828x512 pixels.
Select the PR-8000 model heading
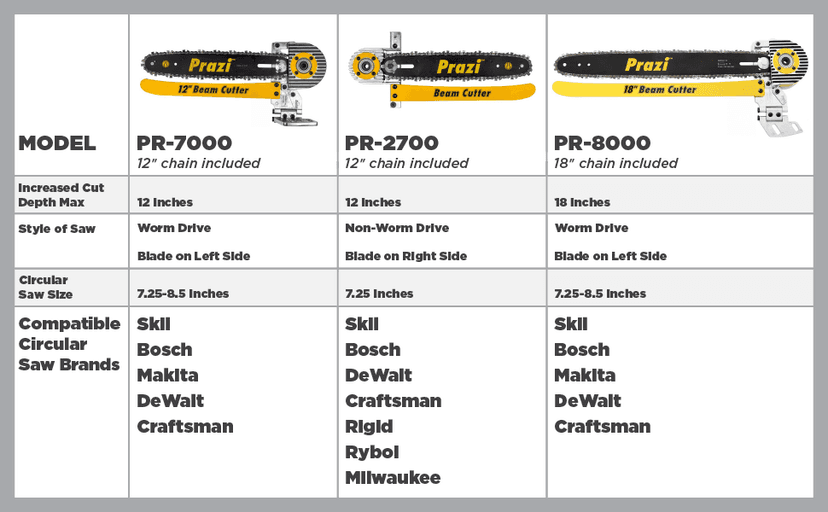[x=602, y=143]
